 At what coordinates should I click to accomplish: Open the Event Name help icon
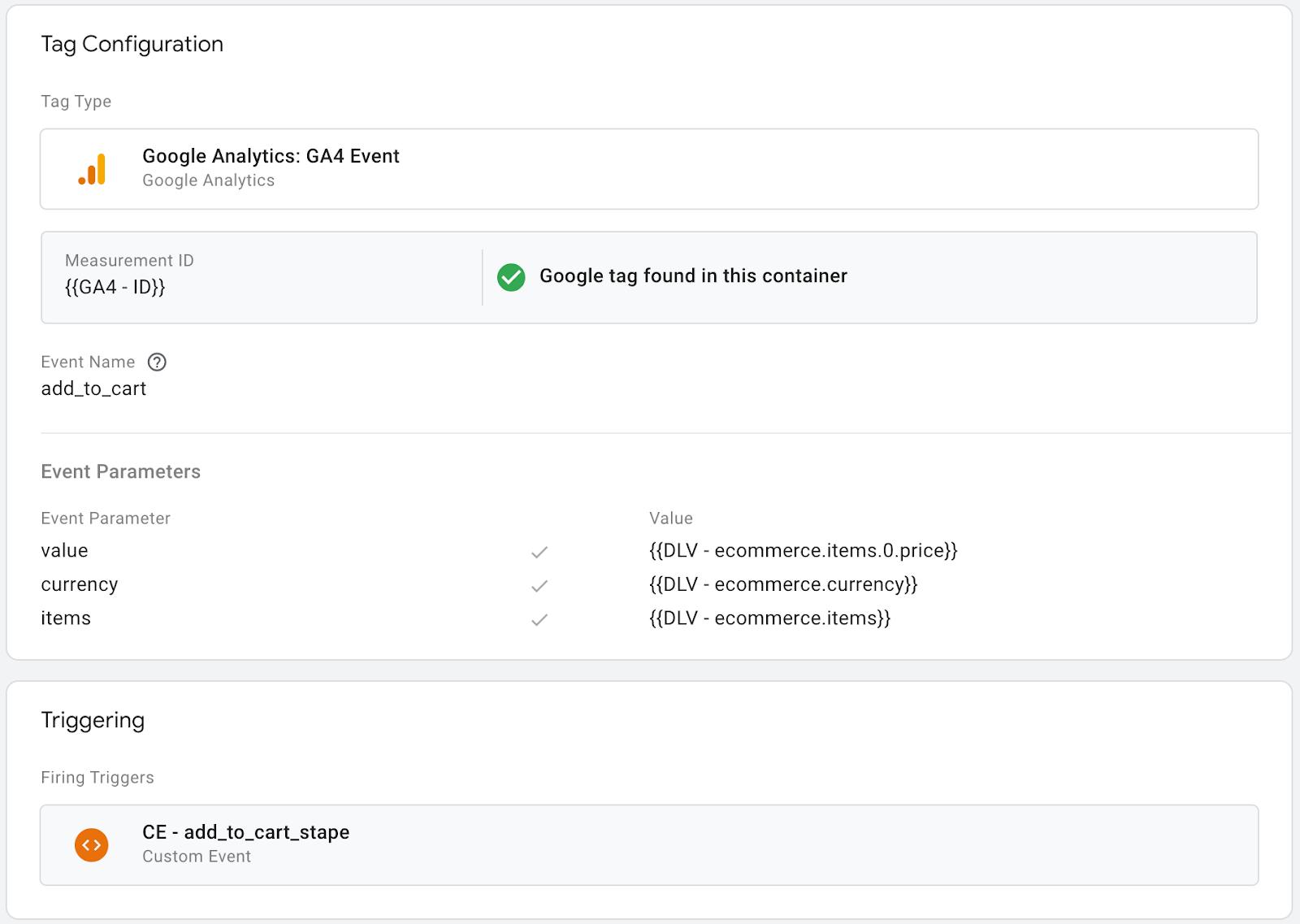point(157,362)
